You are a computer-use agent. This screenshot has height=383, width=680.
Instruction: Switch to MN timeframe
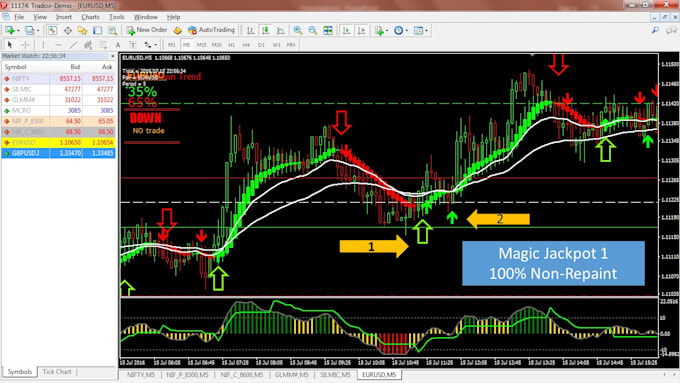291,45
